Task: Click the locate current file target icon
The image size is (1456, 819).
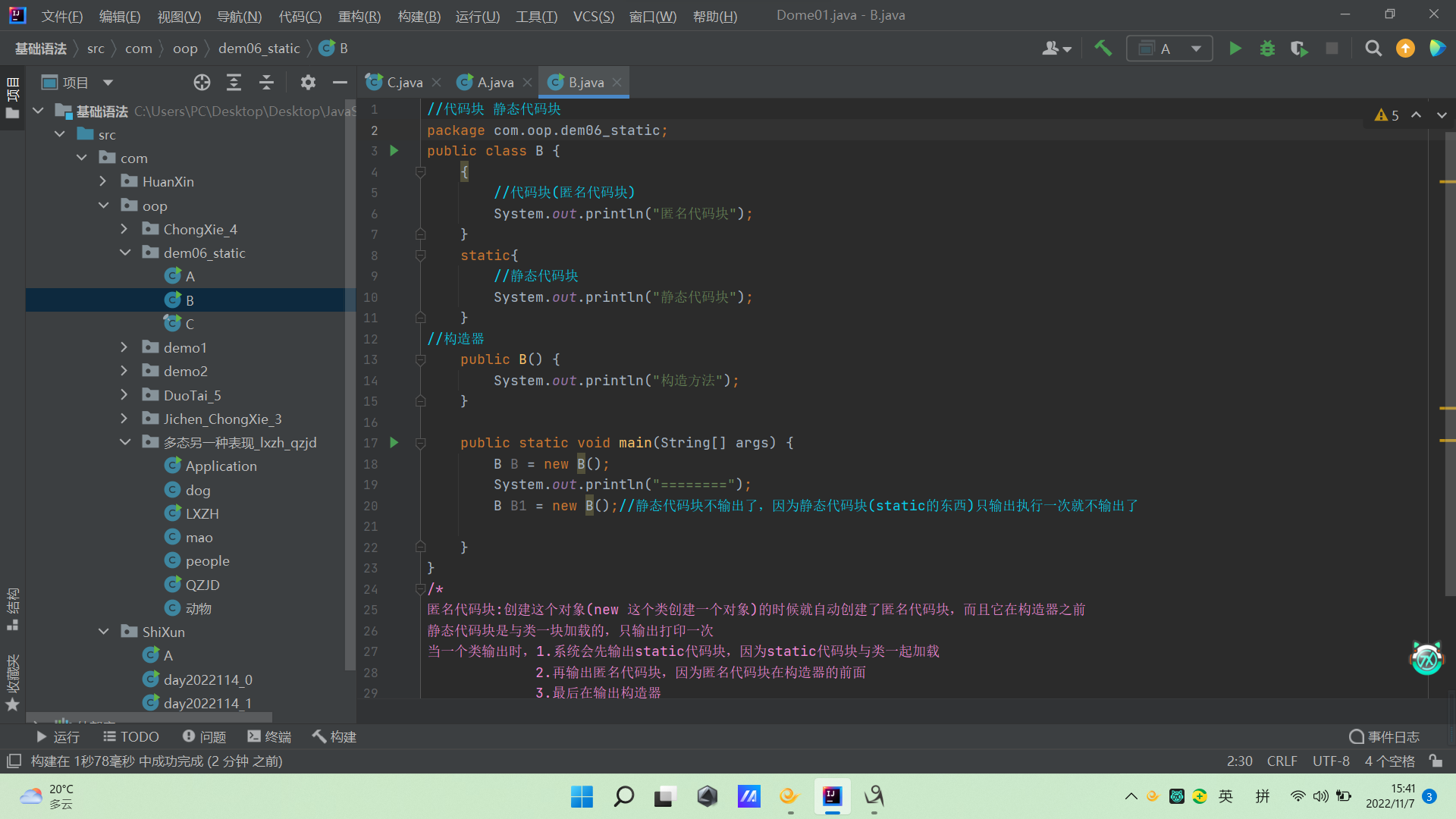Action: pos(202,83)
